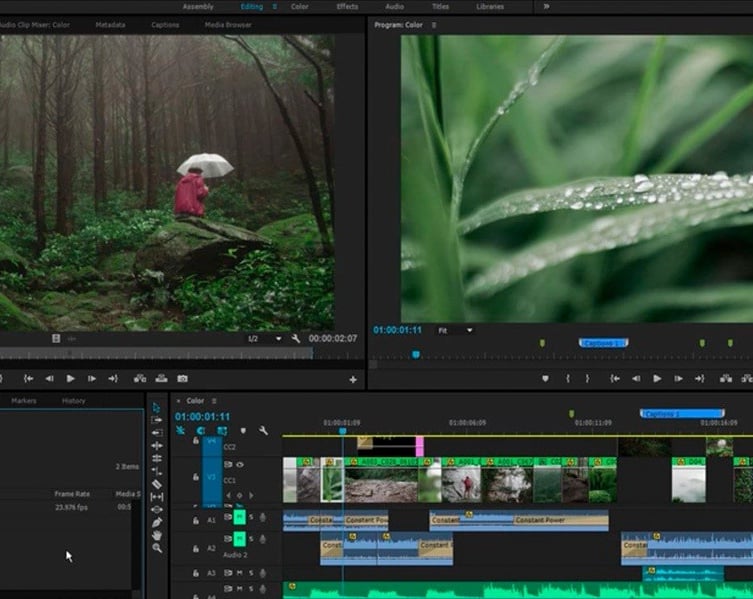Select the Slip tool
Screen dimensions: 753x599
click(157, 497)
